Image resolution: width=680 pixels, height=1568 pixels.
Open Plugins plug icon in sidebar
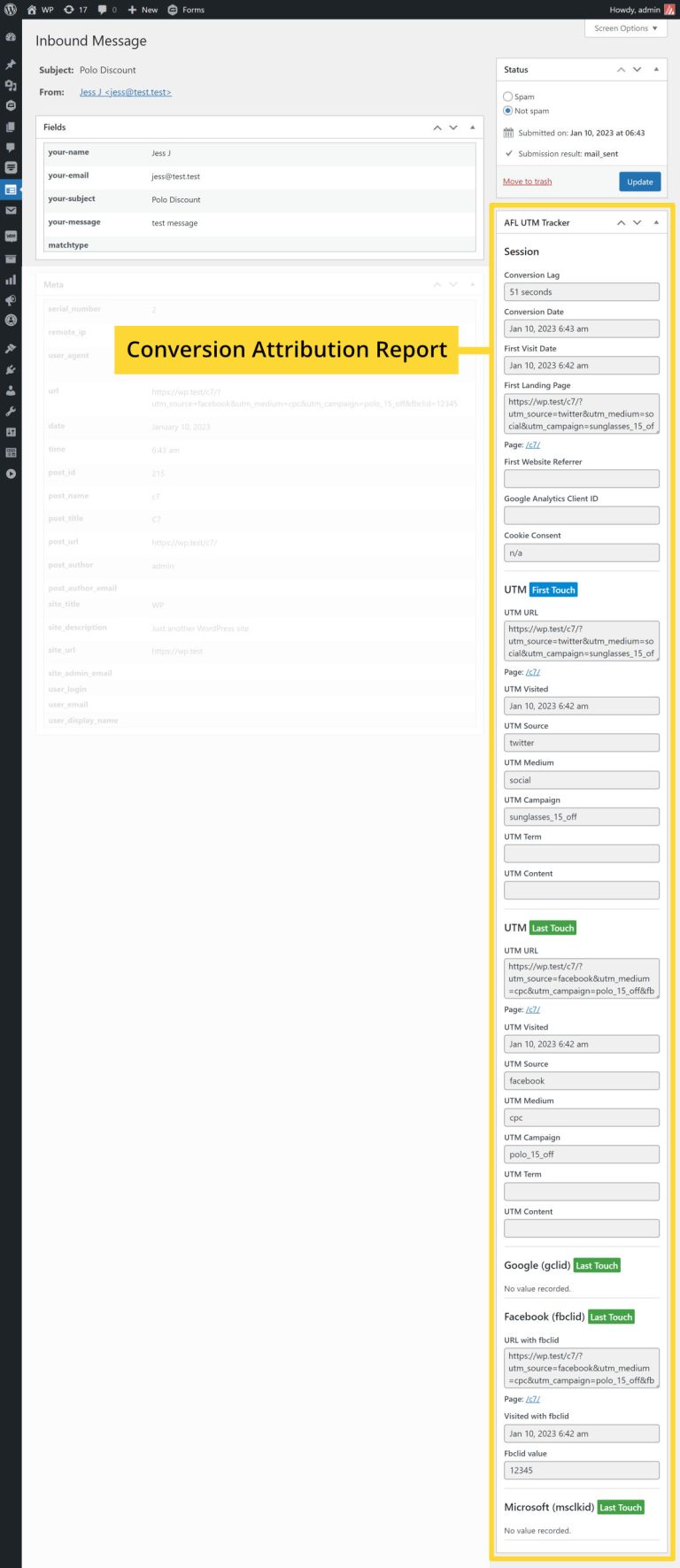coord(11,369)
